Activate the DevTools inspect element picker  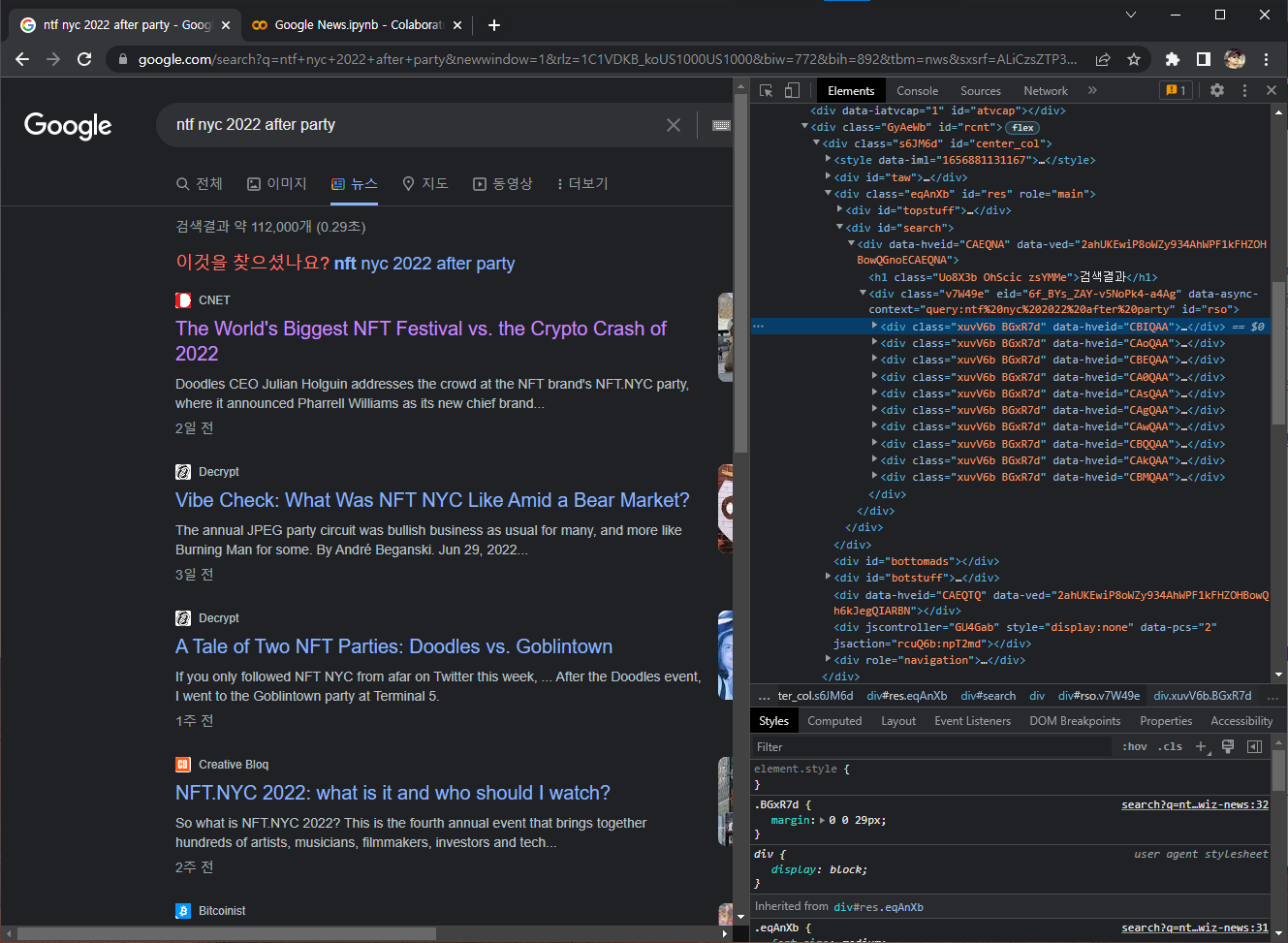point(767,90)
